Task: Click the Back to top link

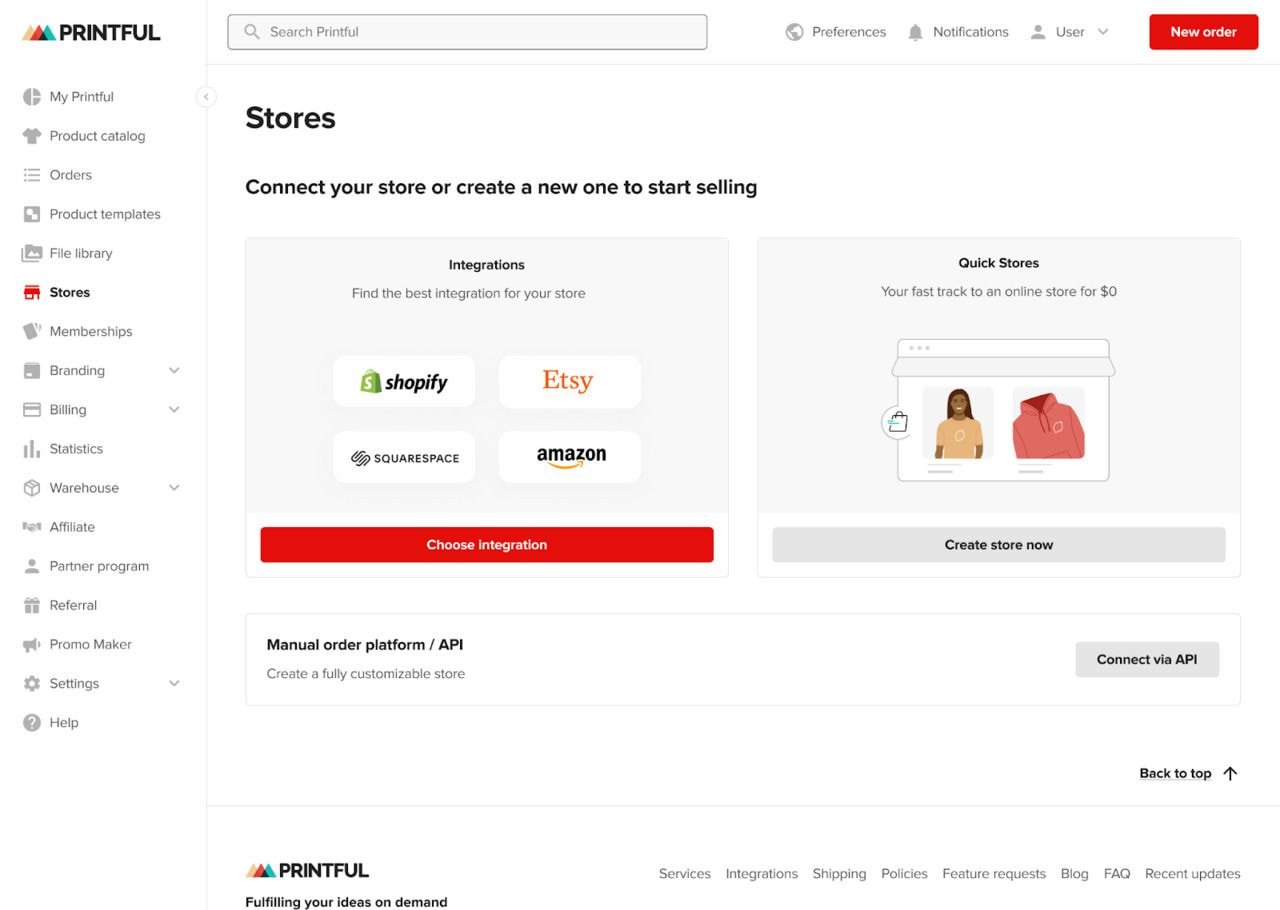Action: (1188, 773)
